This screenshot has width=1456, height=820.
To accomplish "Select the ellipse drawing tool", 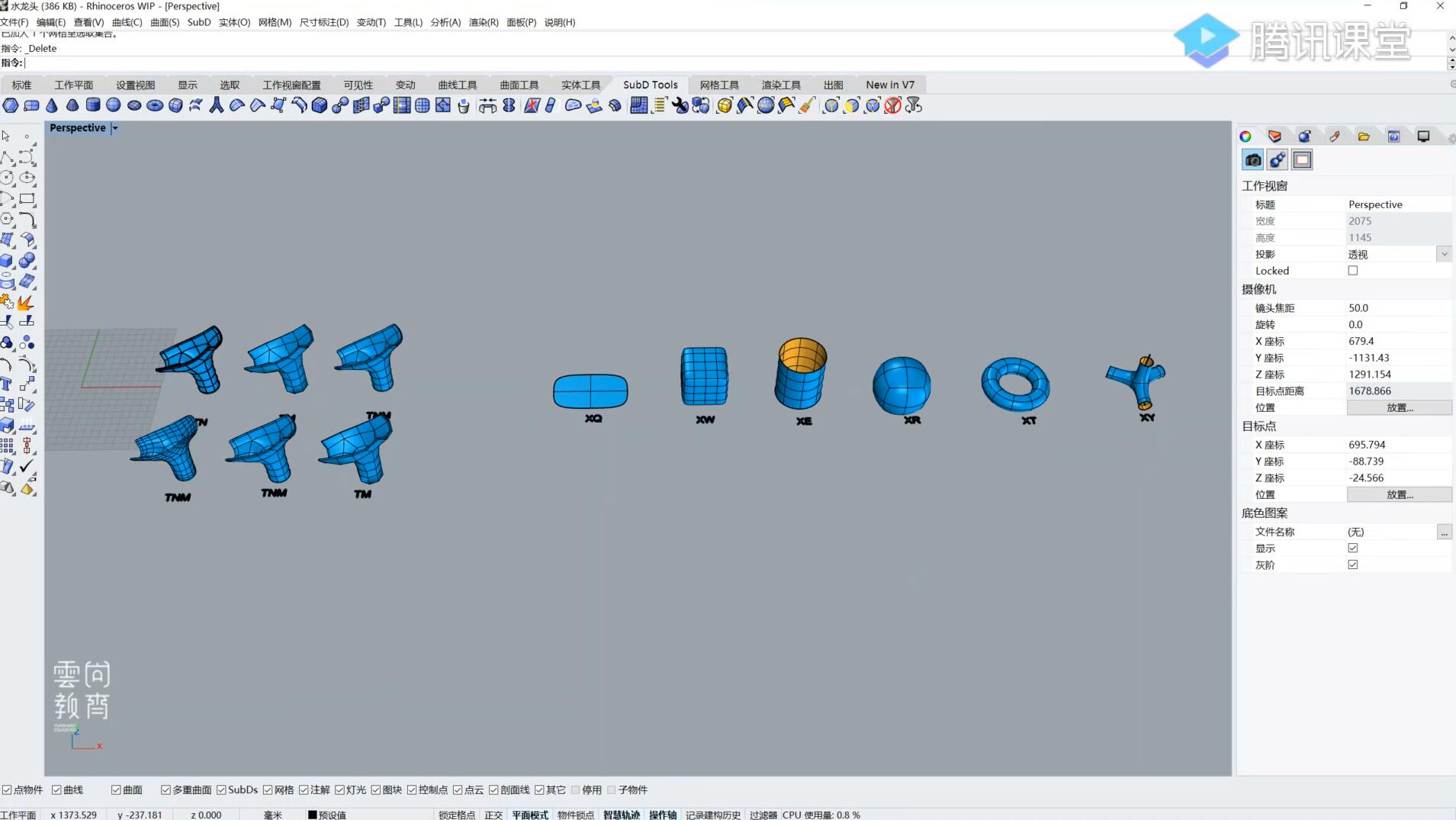I will (27, 178).
